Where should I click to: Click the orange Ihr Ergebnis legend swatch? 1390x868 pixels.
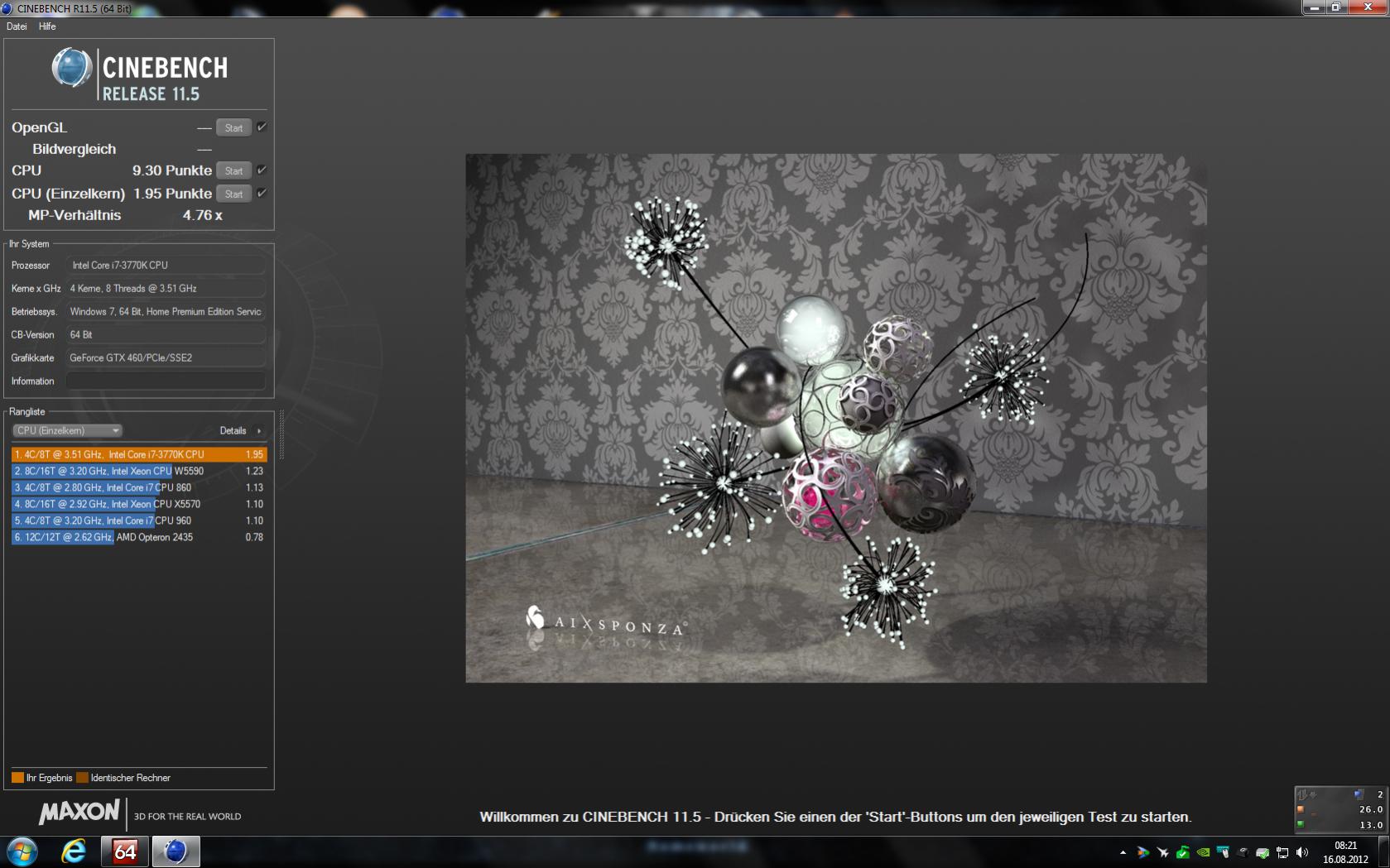[x=17, y=778]
